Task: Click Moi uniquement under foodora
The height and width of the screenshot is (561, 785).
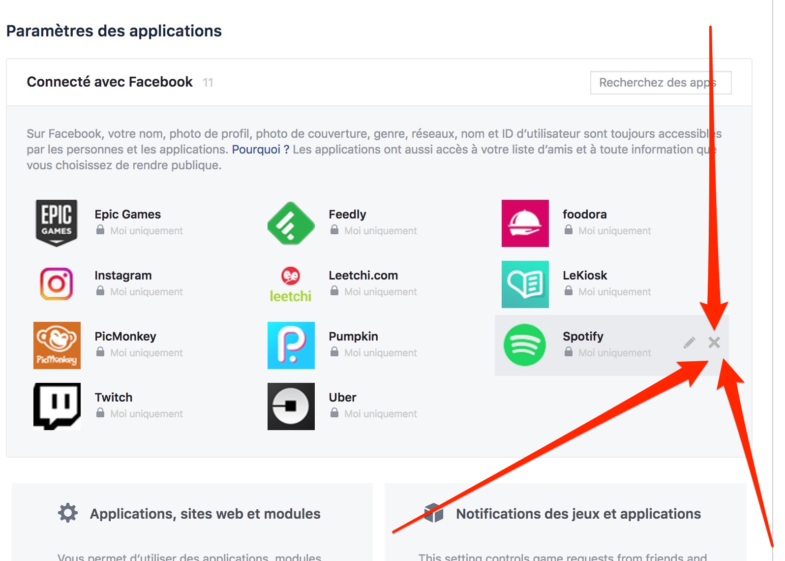Action: point(615,231)
